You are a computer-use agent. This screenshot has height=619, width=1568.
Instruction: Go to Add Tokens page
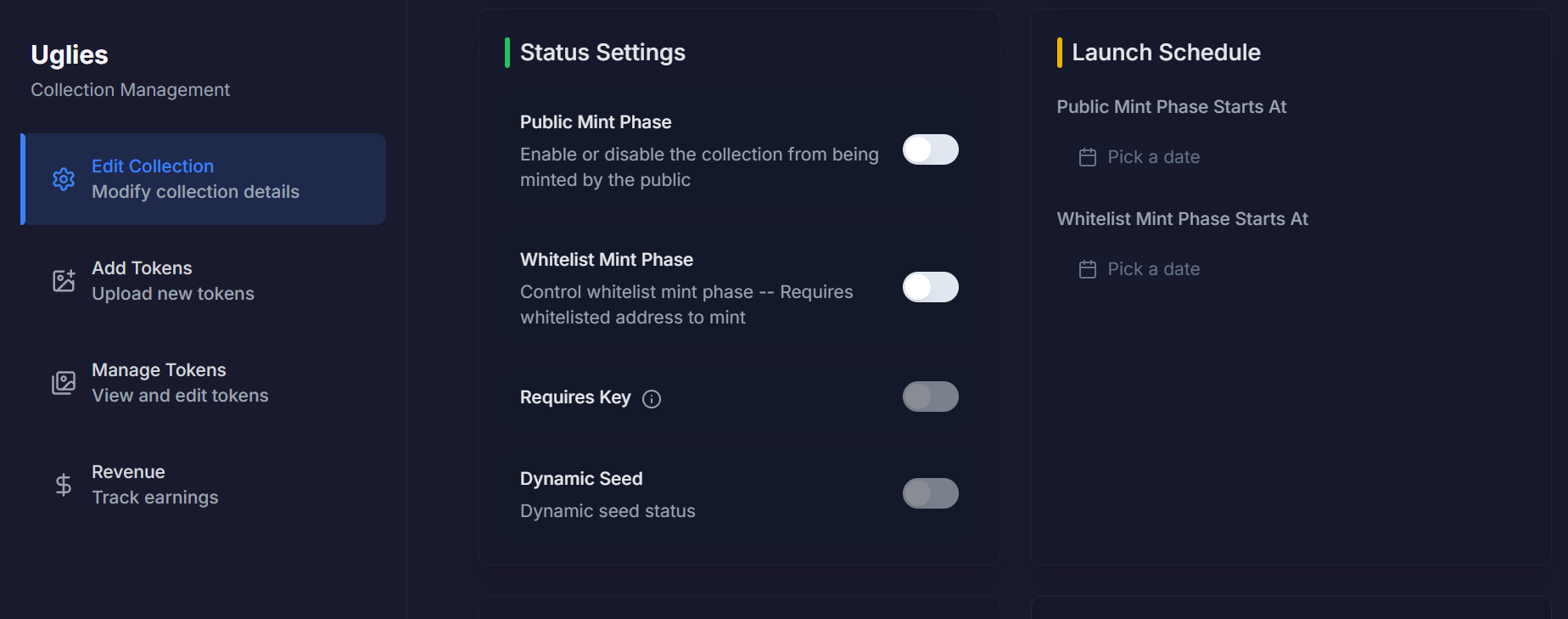[173, 281]
